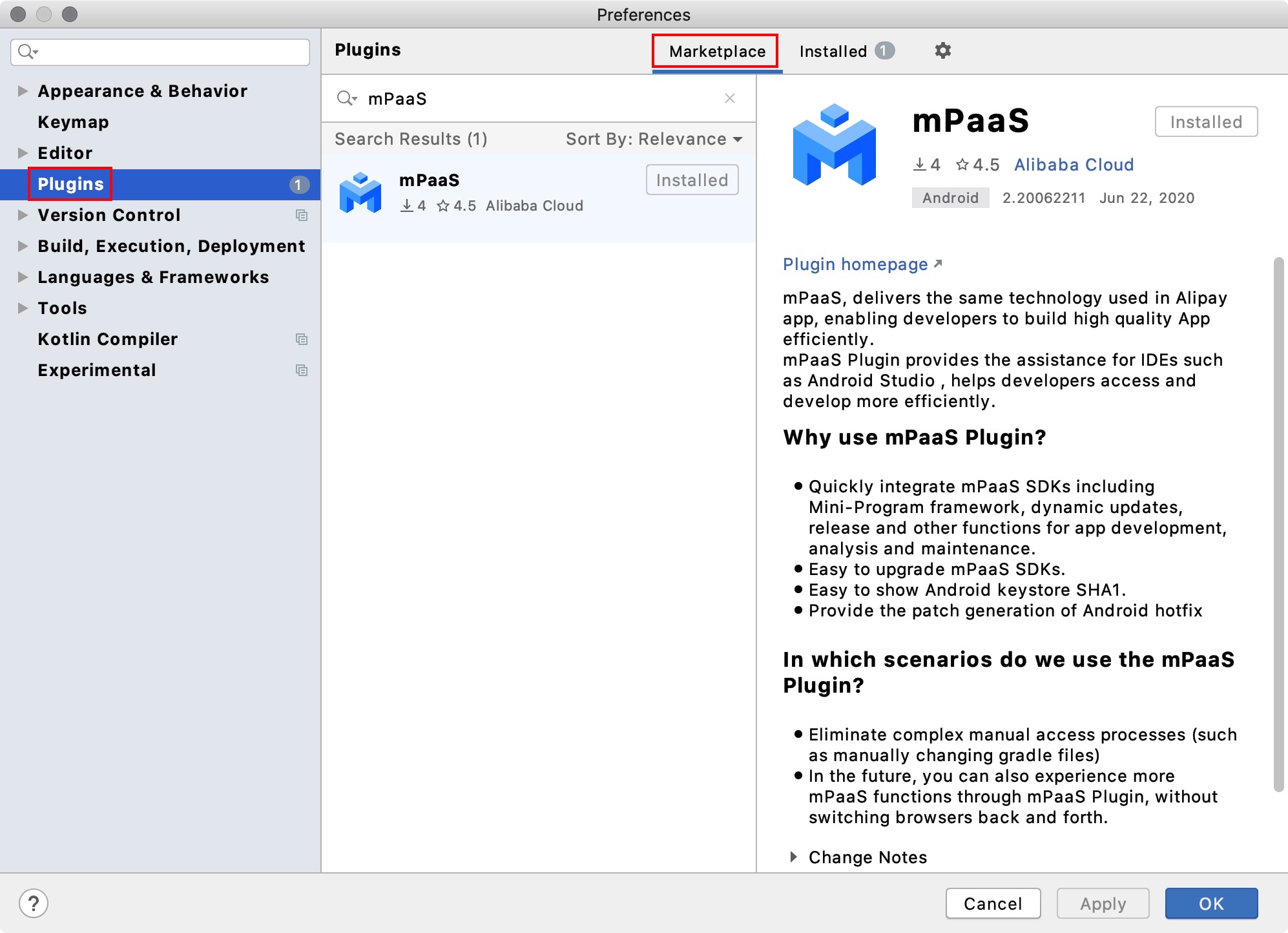Click the large mPaaS logo in details

pyautogui.click(x=834, y=145)
